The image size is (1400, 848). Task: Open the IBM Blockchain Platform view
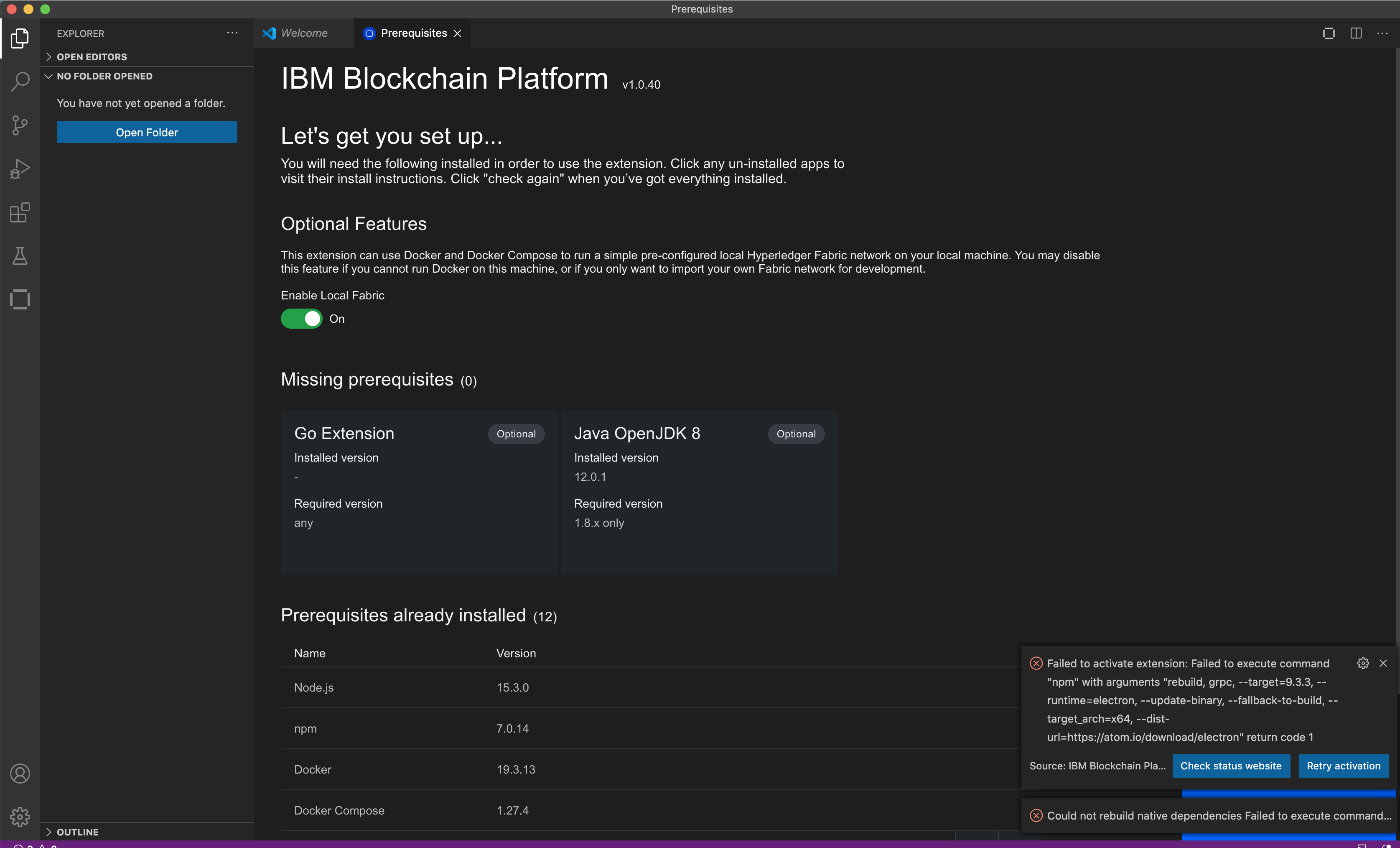coord(20,299)
